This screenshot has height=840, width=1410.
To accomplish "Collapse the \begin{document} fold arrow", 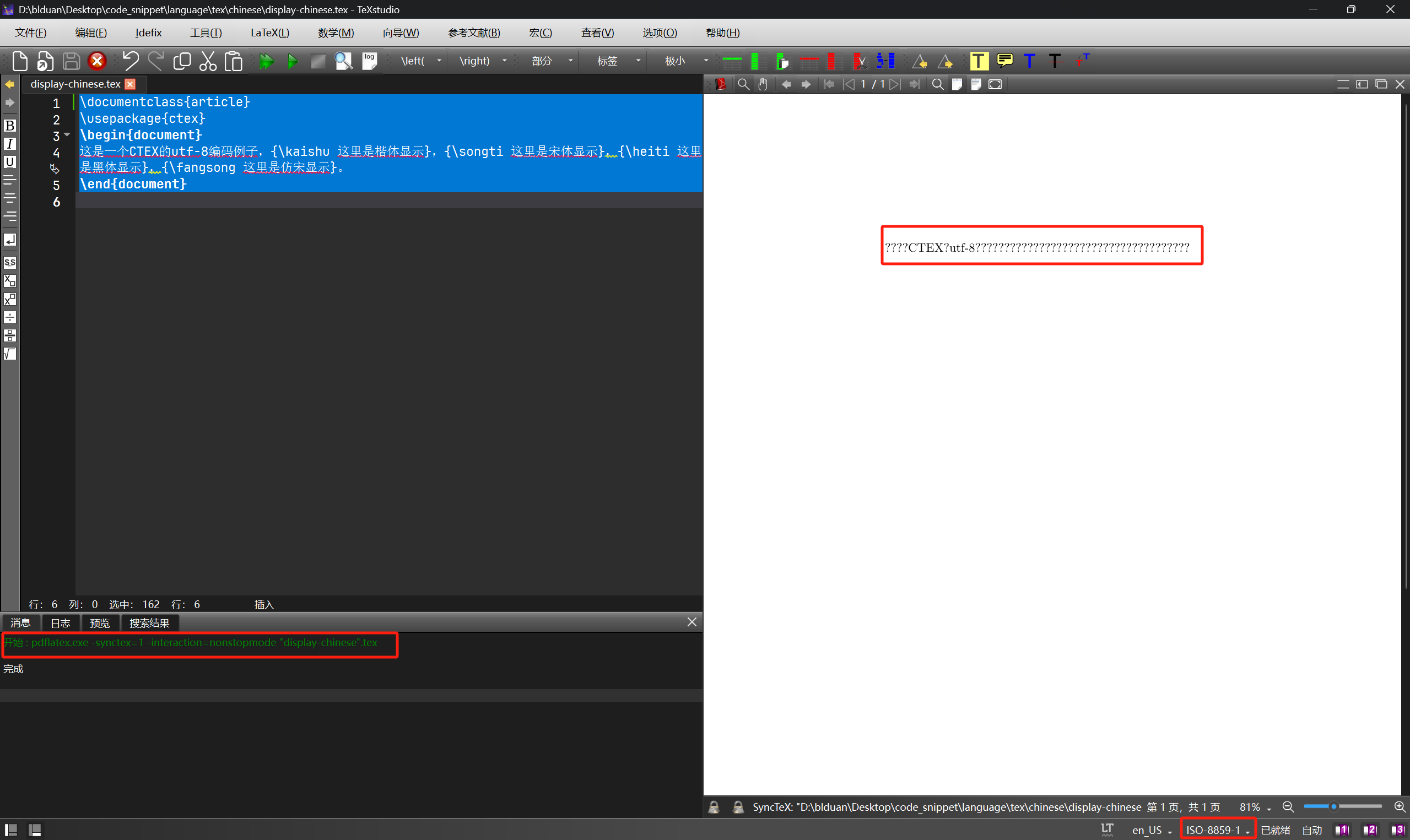I will pos(67,135).
